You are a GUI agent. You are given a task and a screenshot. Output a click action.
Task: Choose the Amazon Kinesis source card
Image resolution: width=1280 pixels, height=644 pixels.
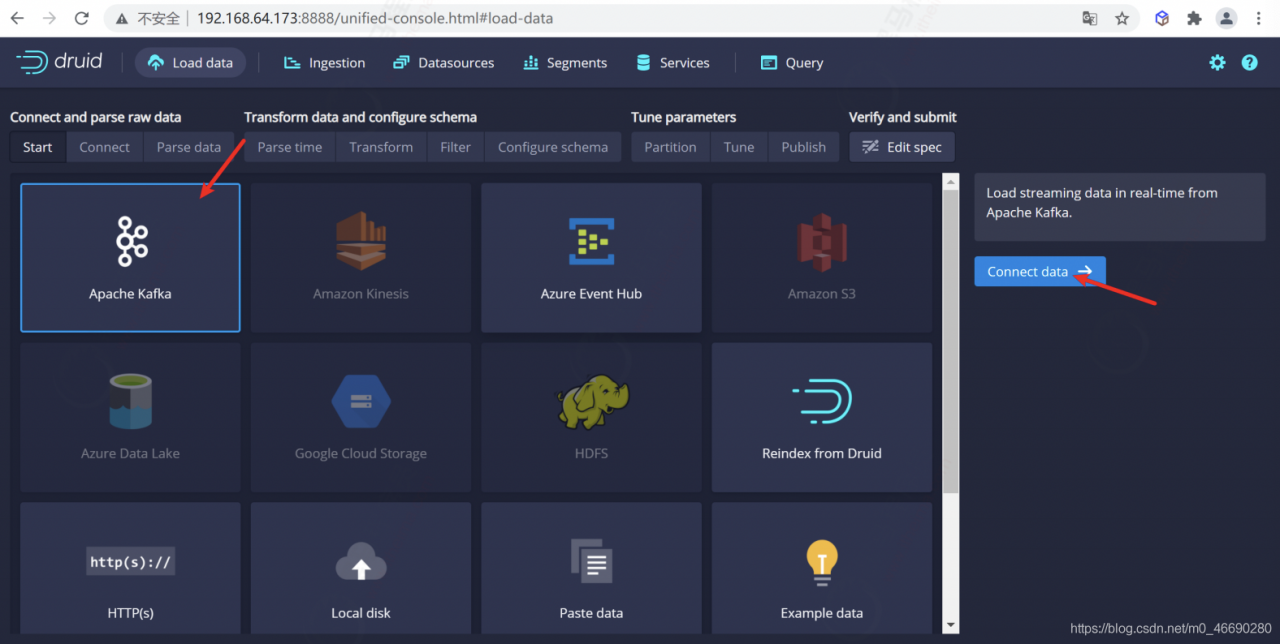361,258
